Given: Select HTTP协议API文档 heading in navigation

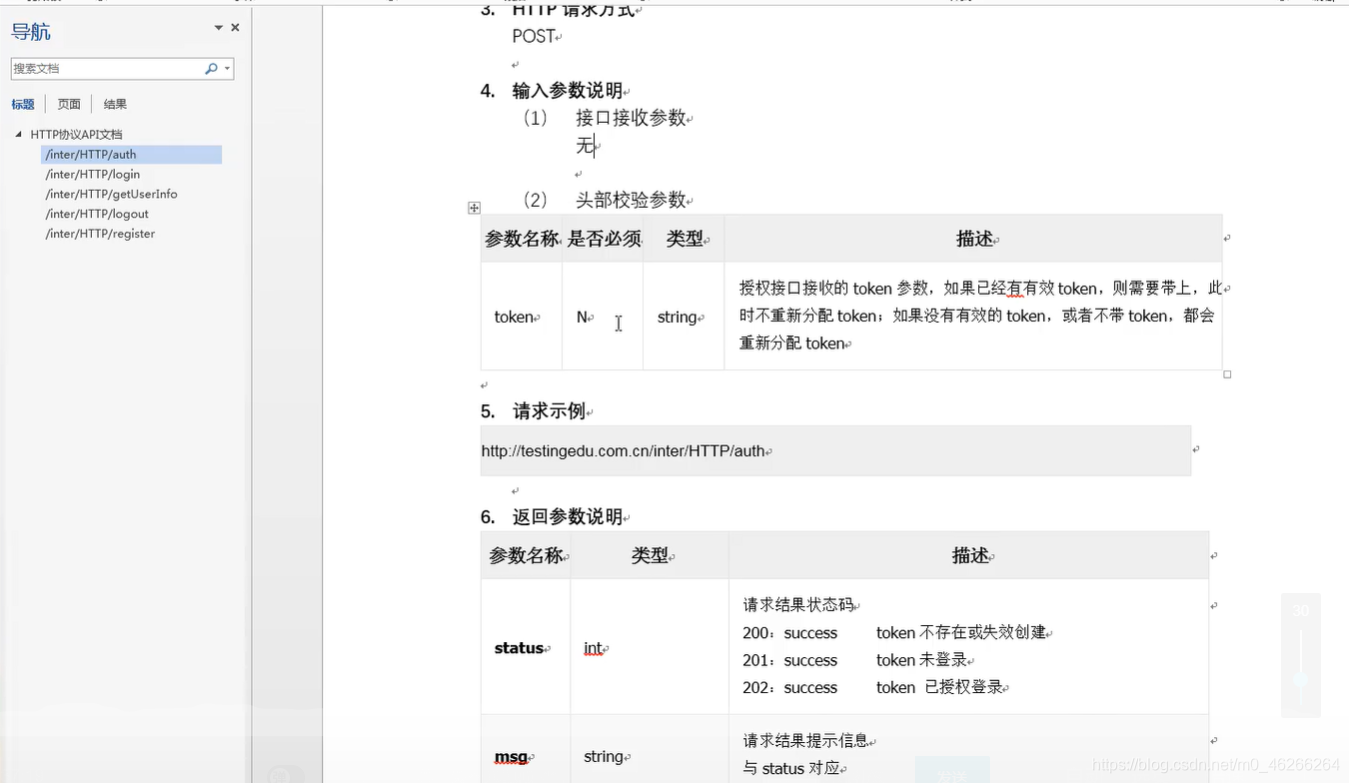Looking at the screenshot, I should 76,134.
